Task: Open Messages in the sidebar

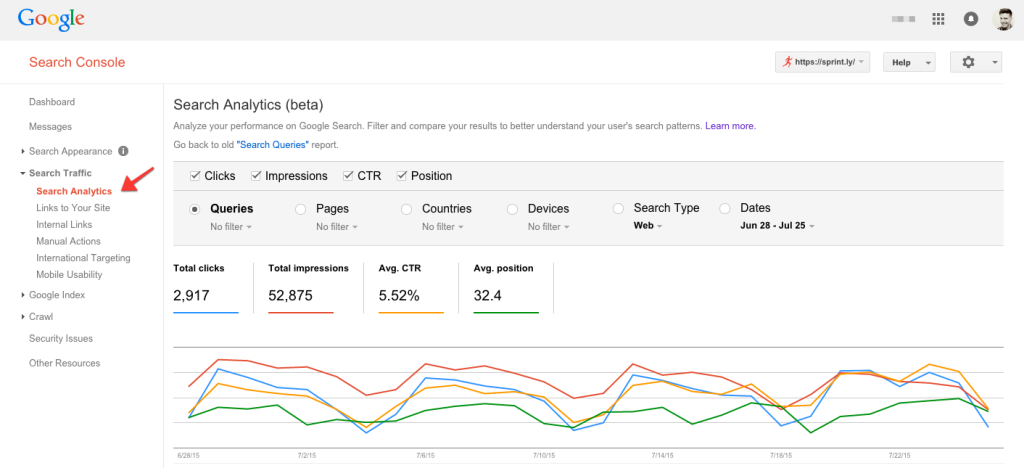Action: coord(50,127)
